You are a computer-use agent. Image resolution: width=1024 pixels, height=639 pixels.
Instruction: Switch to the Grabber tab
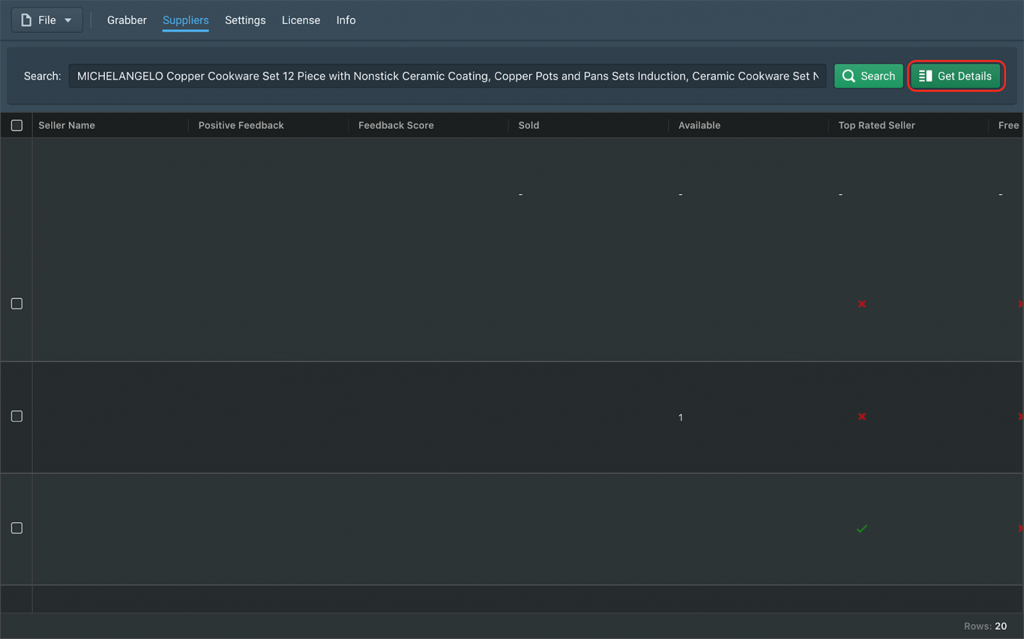tap(127, 20)
